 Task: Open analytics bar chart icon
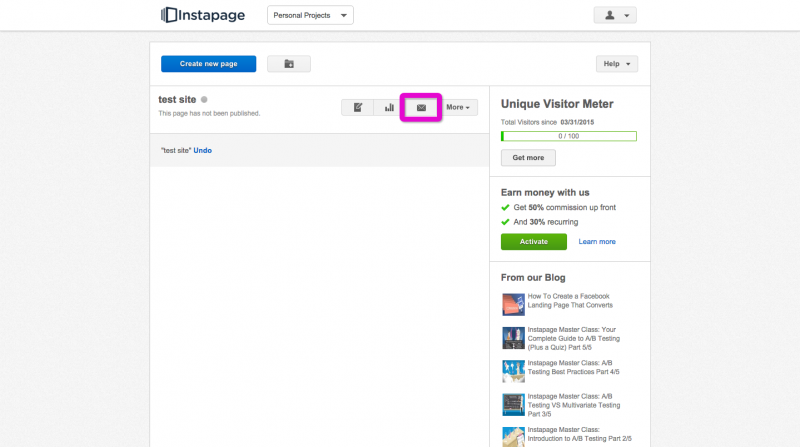coord(389,107)
